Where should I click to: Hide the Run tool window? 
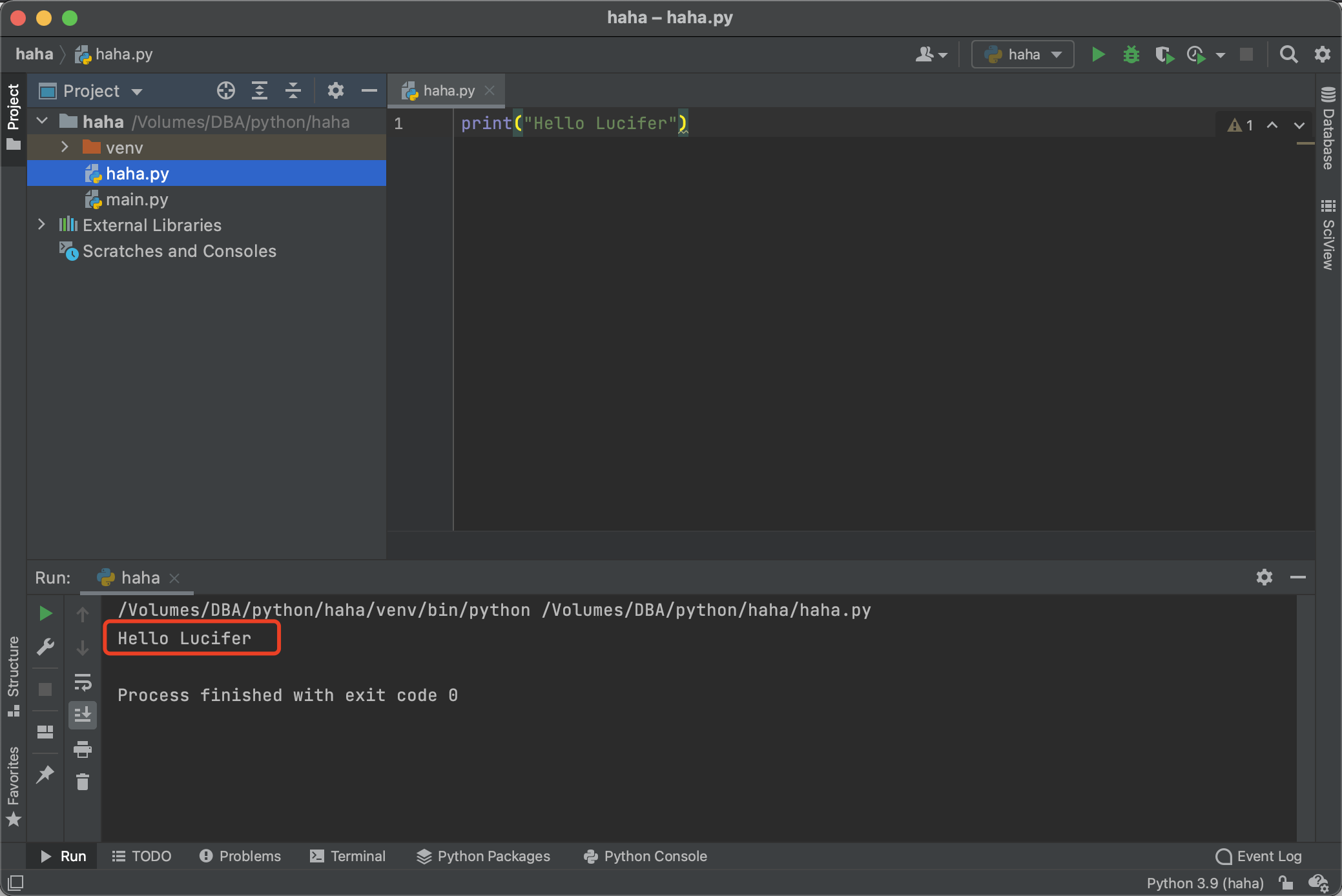(x=1297, y=576)
